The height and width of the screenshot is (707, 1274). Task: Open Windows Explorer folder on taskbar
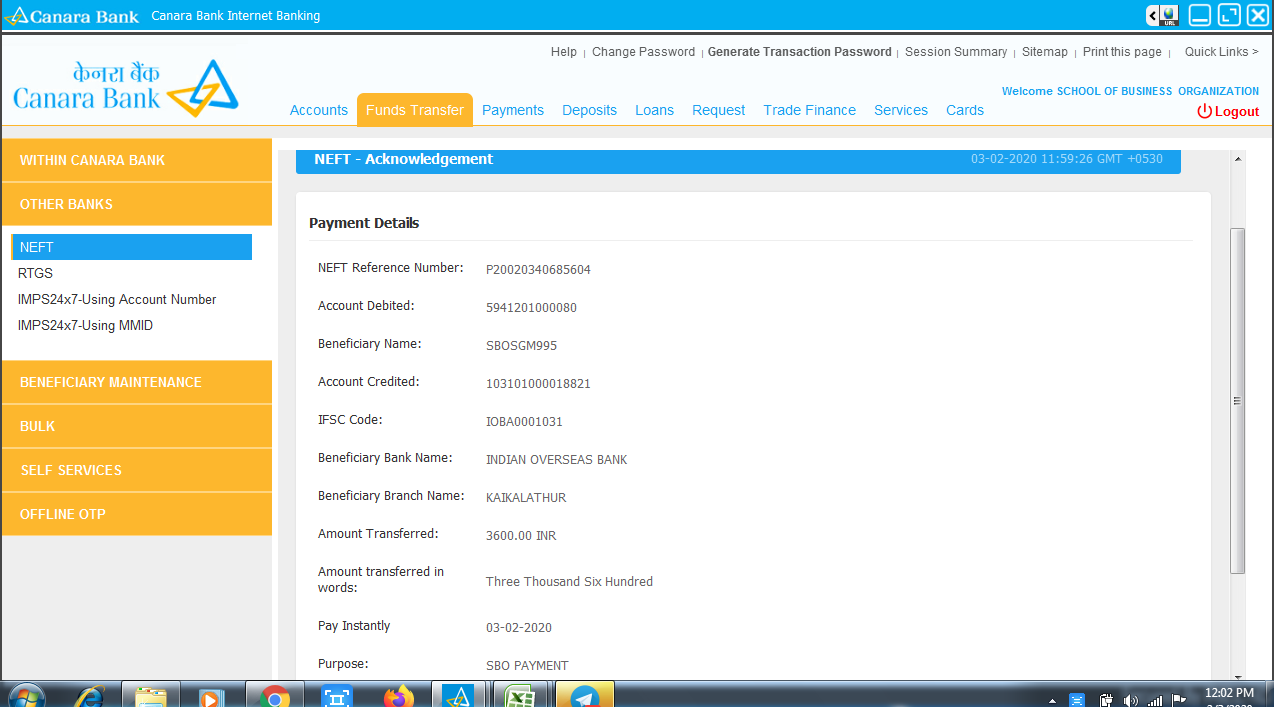[151, 696]
